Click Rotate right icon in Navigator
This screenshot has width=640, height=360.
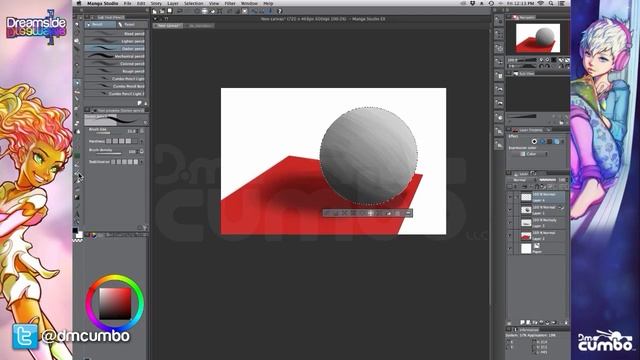(x=548, y=66)
